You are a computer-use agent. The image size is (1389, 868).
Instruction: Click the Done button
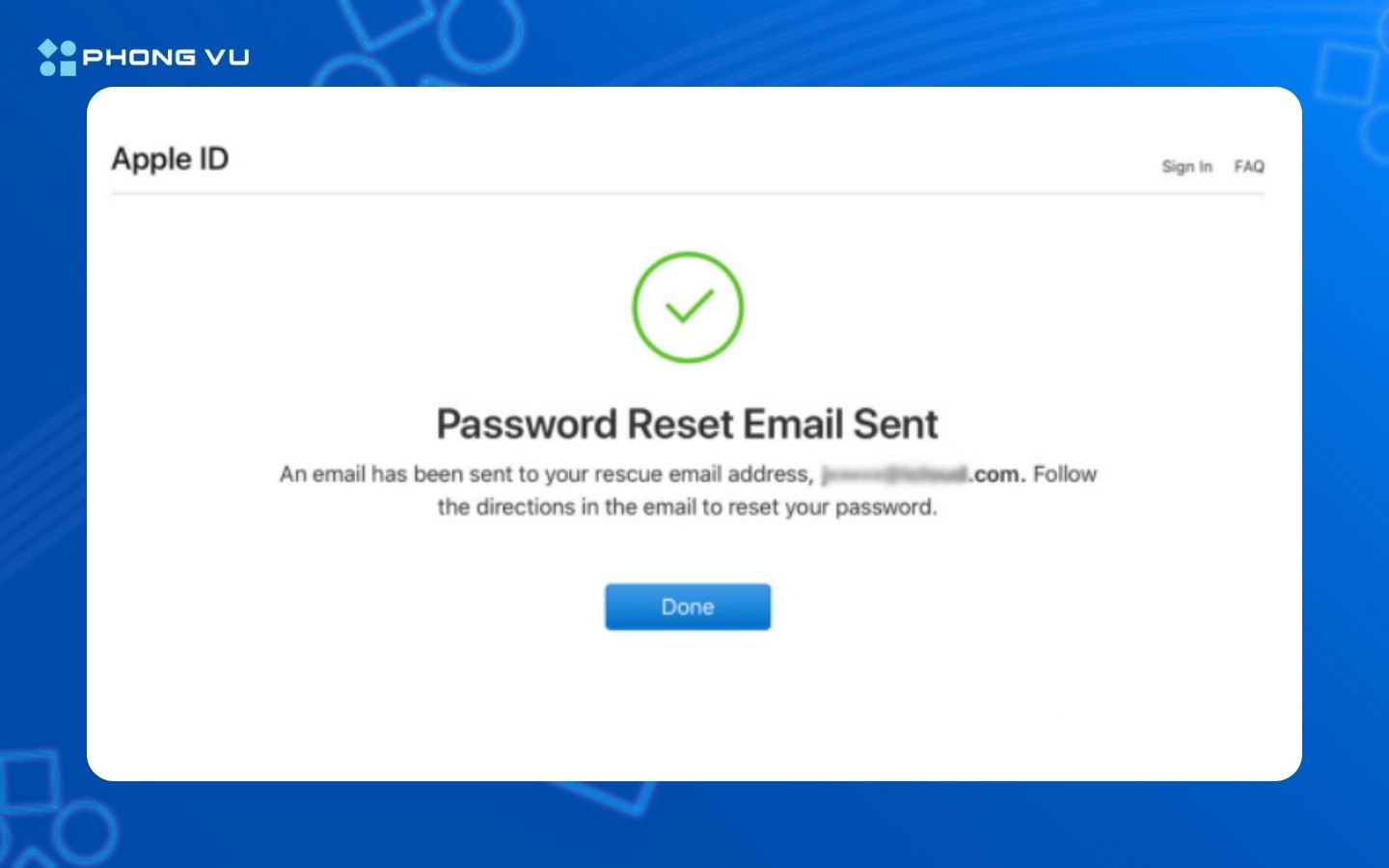click(687, 607)
